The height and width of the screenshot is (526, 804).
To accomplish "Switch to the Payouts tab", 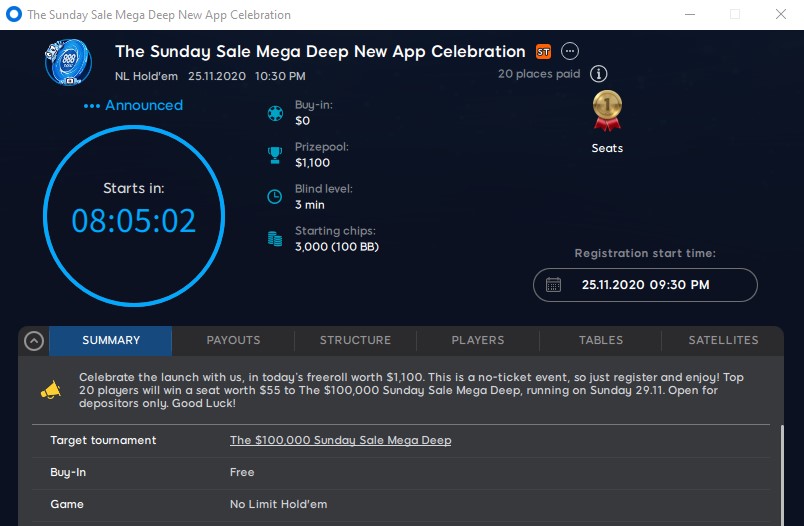I will pos(233,340).
